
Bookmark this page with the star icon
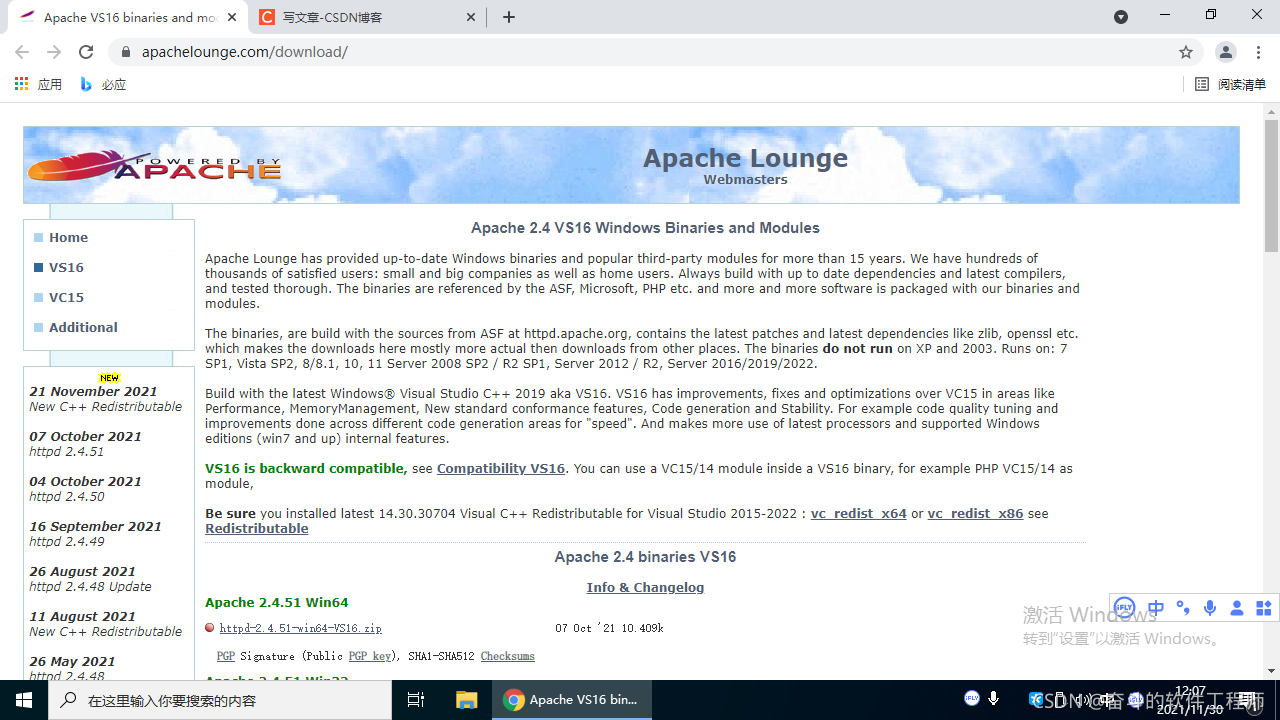[x=1186, y=52]
